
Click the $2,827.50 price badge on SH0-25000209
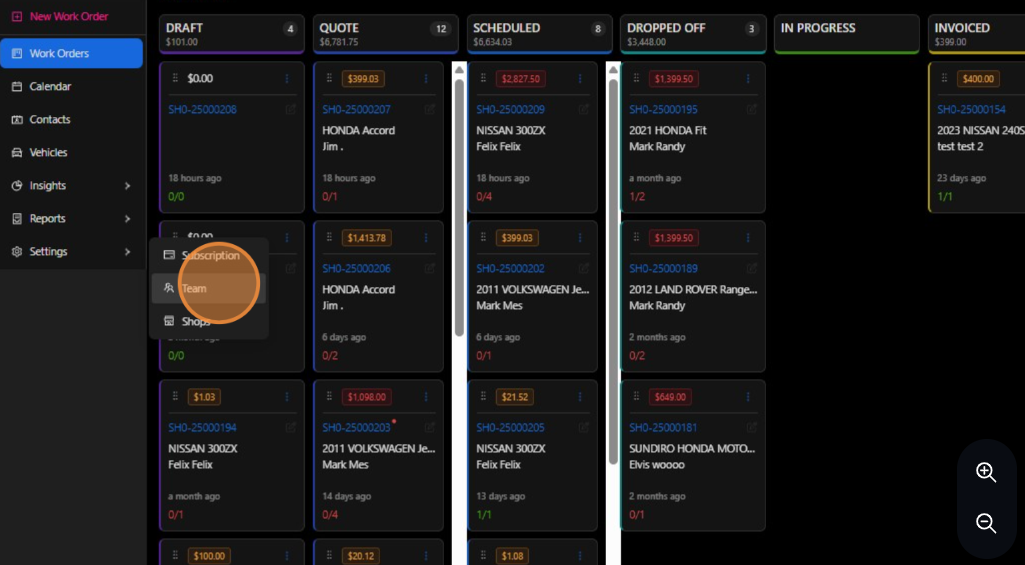[x=520, y=79]
